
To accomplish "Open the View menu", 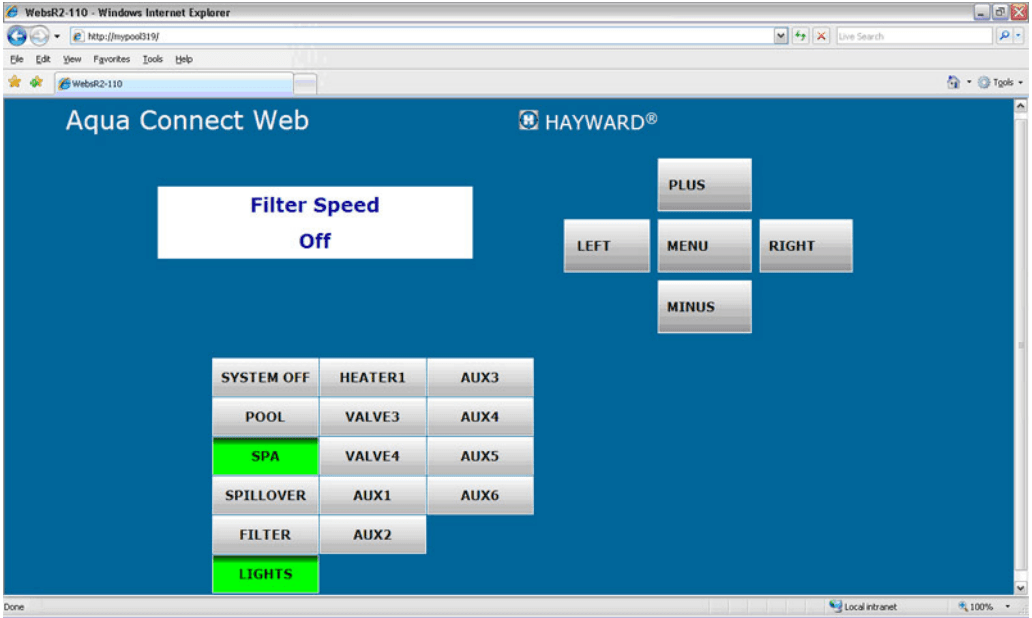I will pyautogui.click(x=72, y=59).
